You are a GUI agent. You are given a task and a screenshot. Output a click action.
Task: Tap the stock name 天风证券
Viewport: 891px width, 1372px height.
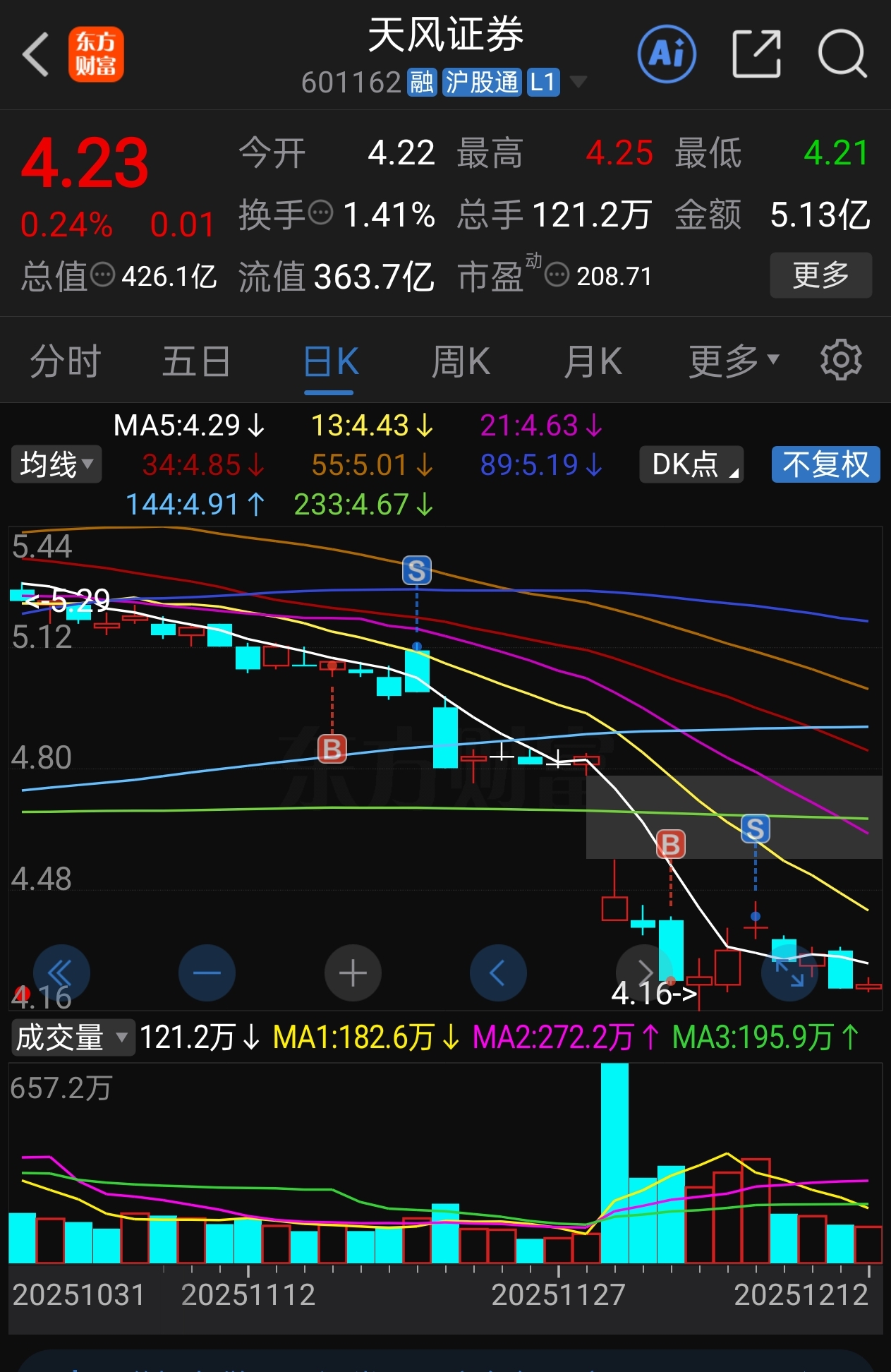click(x=445, y=34)
